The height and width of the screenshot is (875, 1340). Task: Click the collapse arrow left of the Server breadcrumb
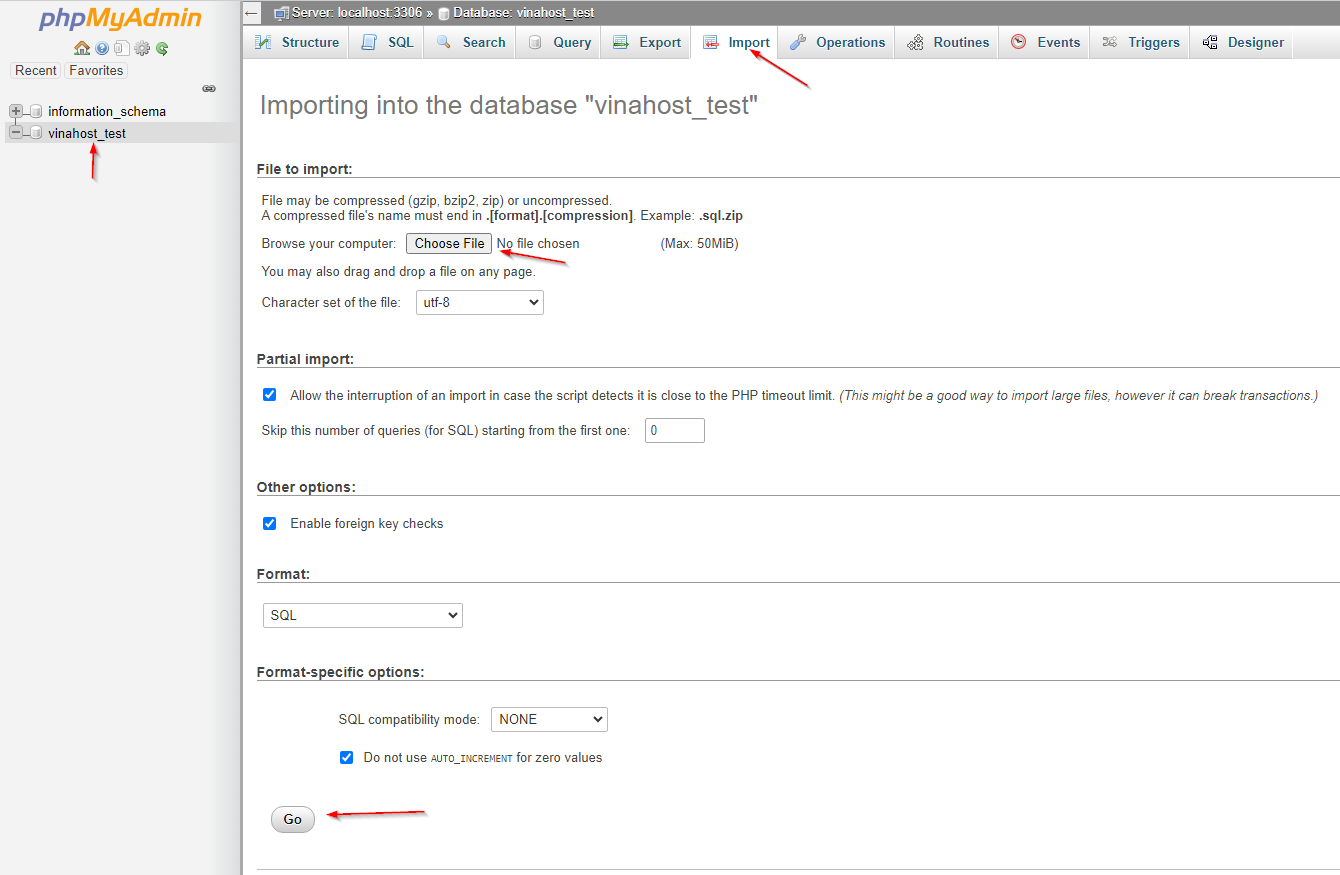252,13
